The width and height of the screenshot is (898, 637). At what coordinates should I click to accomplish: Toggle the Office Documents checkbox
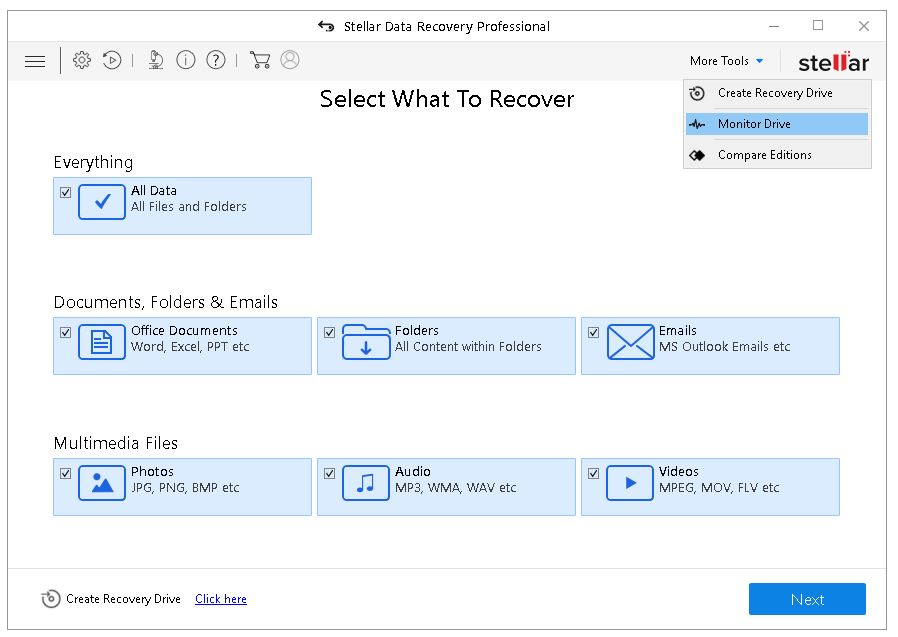coord(66,332)
